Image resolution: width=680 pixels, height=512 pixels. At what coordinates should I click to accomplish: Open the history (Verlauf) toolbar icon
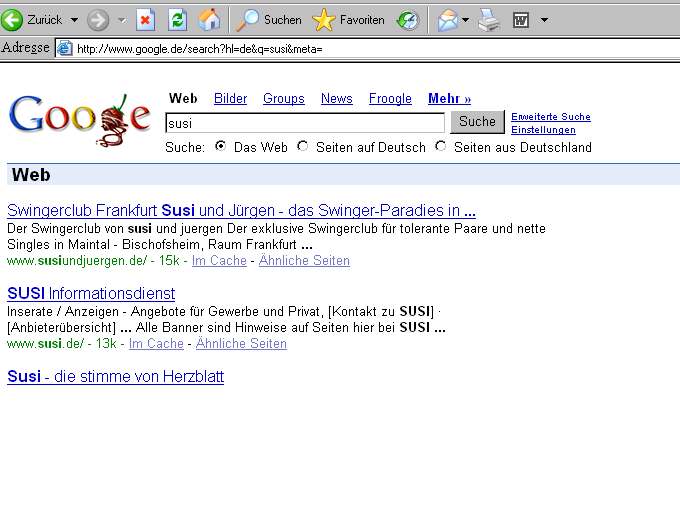[408, 19]
